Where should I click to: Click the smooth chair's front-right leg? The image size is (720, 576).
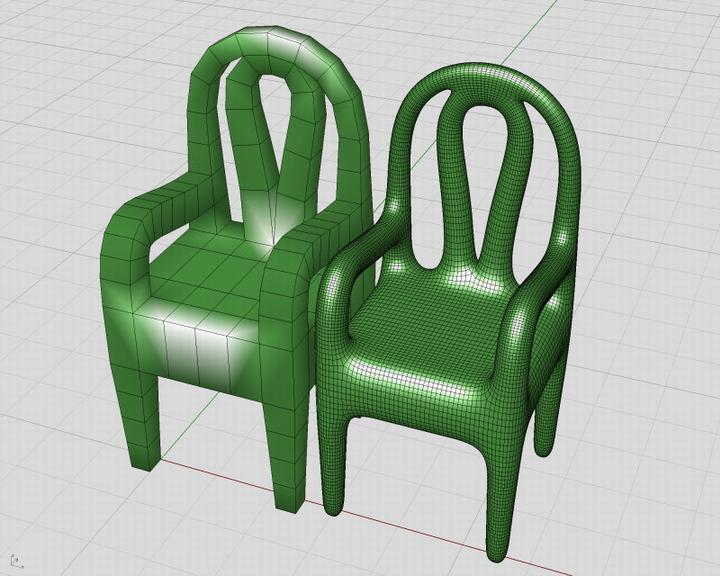pyautogui.click(x=497, y=500)
